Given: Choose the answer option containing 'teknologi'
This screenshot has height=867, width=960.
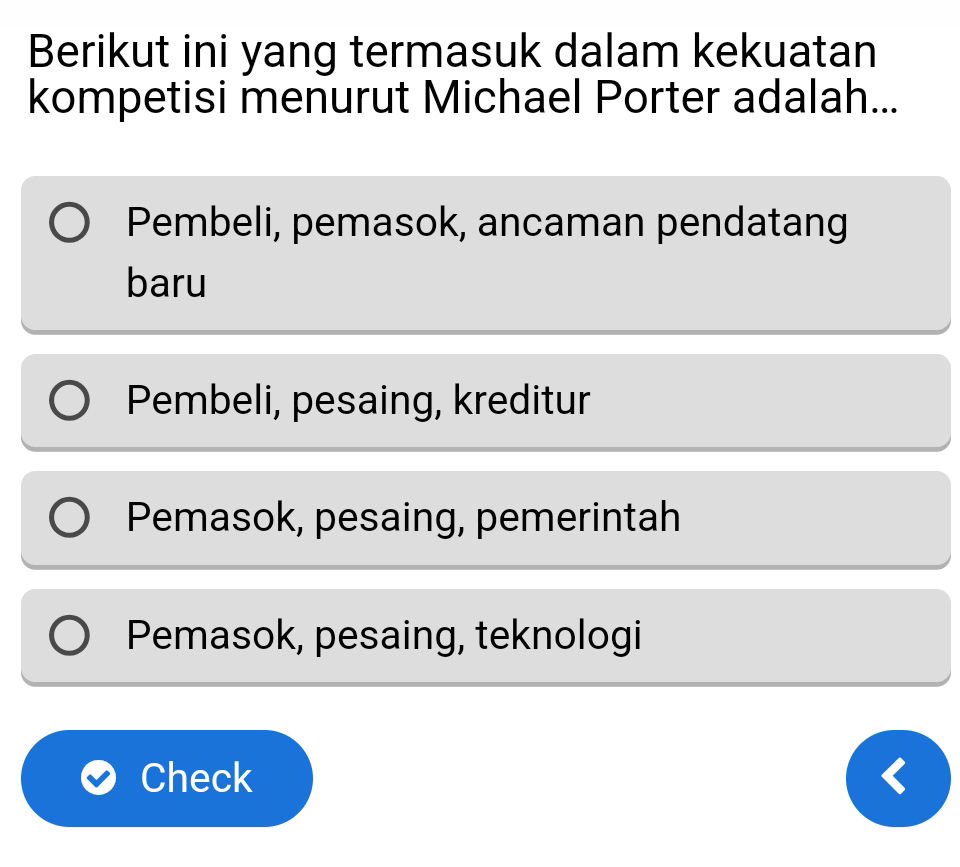Looking at the screenshot, I should [x=486, y=636].
